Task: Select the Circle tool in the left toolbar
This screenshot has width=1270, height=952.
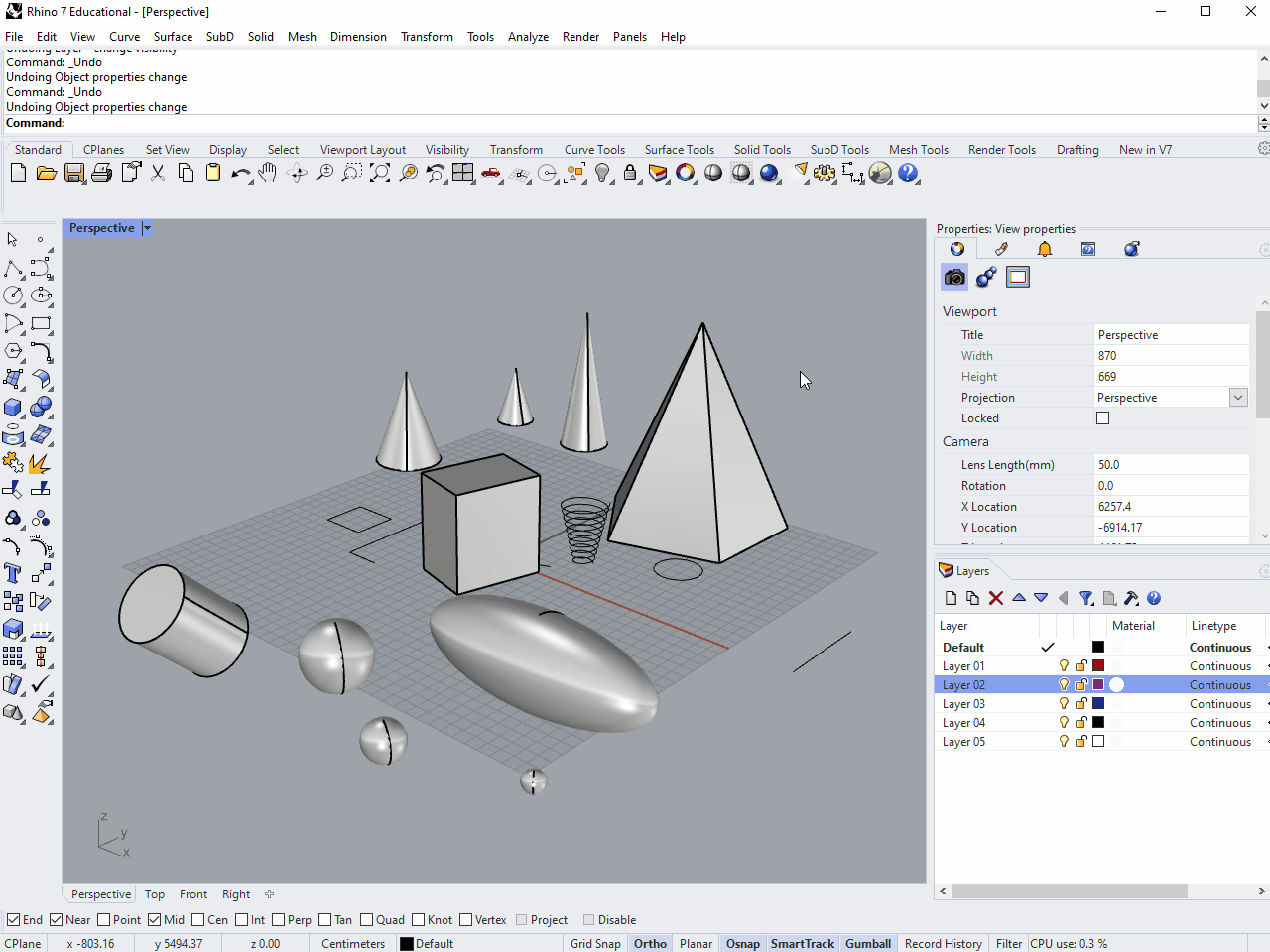Action: click(x=13, y=296)
